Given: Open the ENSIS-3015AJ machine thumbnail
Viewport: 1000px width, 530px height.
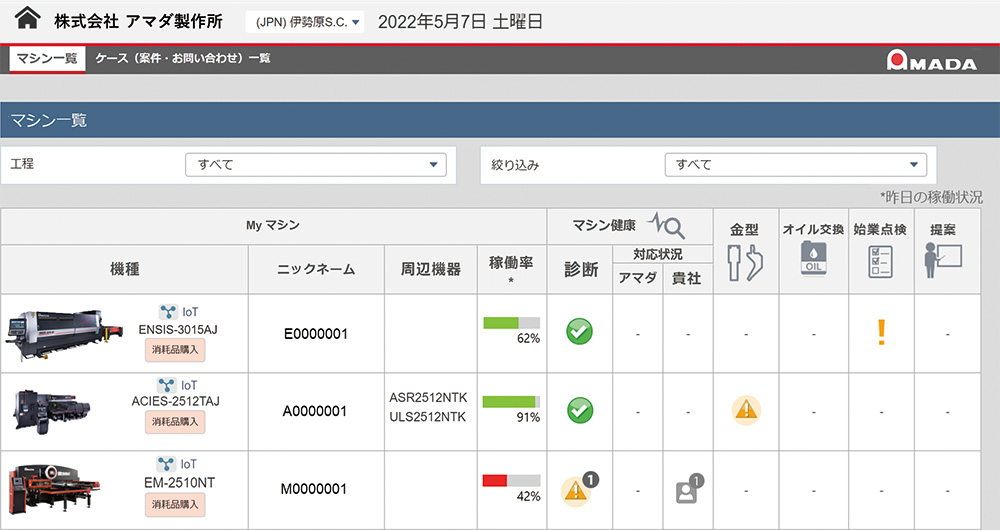Looking at the screenshot, I should [x=64, y=335].
